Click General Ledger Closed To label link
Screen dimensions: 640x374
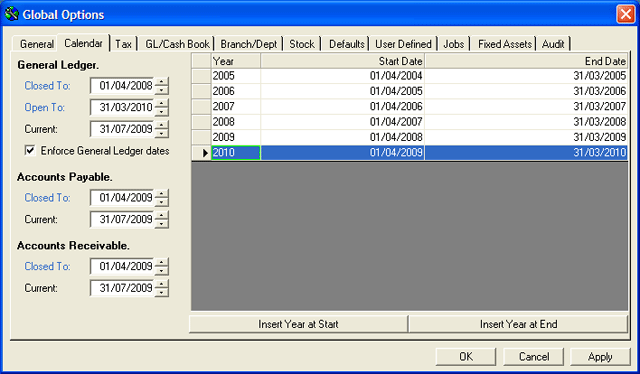[x=47, y=86]
